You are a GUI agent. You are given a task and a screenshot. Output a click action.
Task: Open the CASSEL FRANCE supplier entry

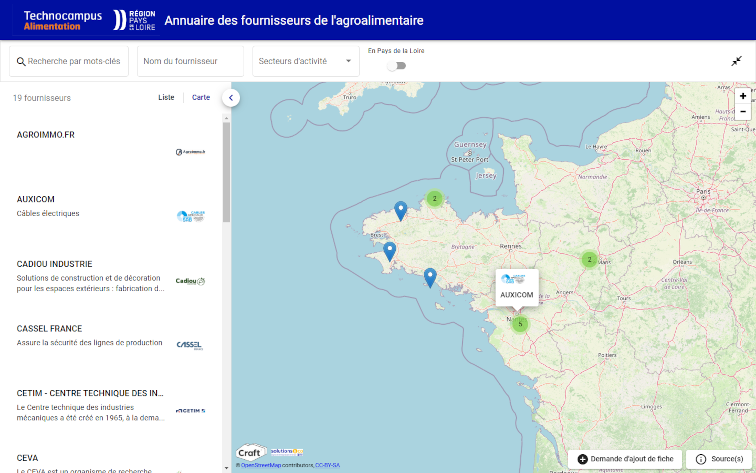point(49,329)
